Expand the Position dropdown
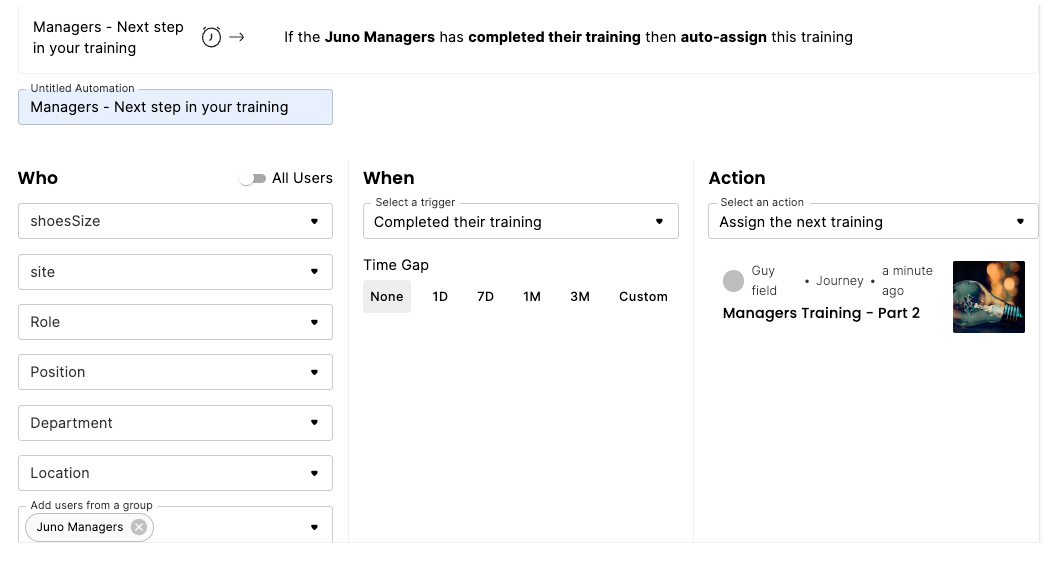The height and width of the screenshot is (568, 1043). pyautogui.click(x=175, y=372)
